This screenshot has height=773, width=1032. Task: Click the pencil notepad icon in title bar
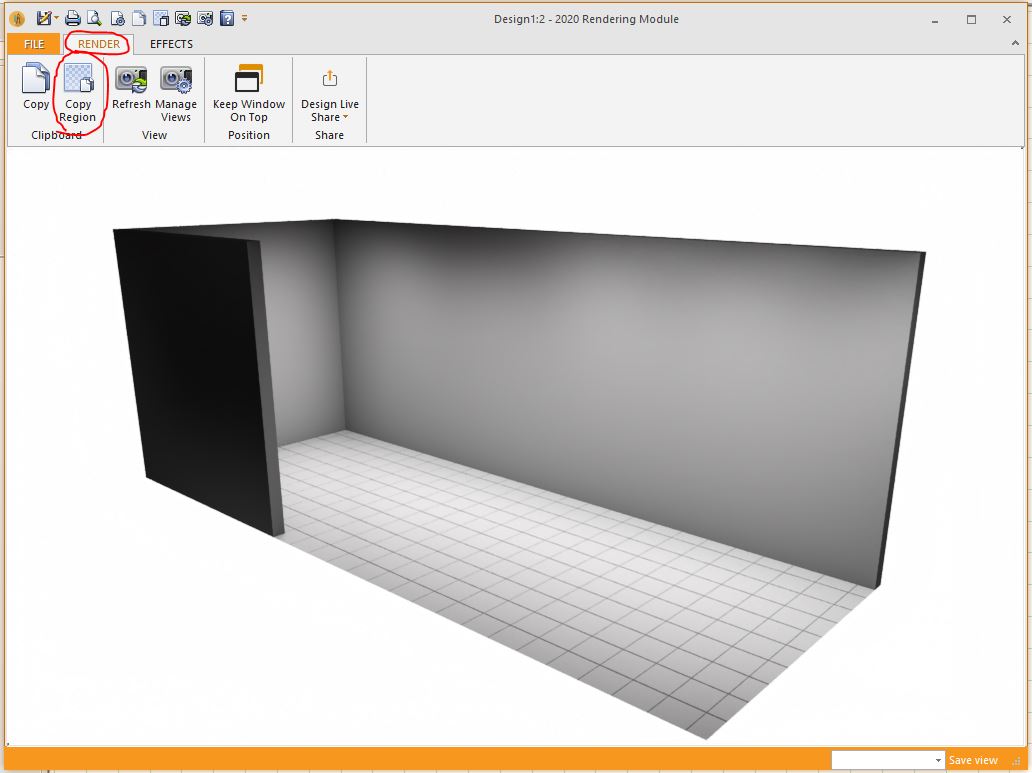tap(44, 18)
